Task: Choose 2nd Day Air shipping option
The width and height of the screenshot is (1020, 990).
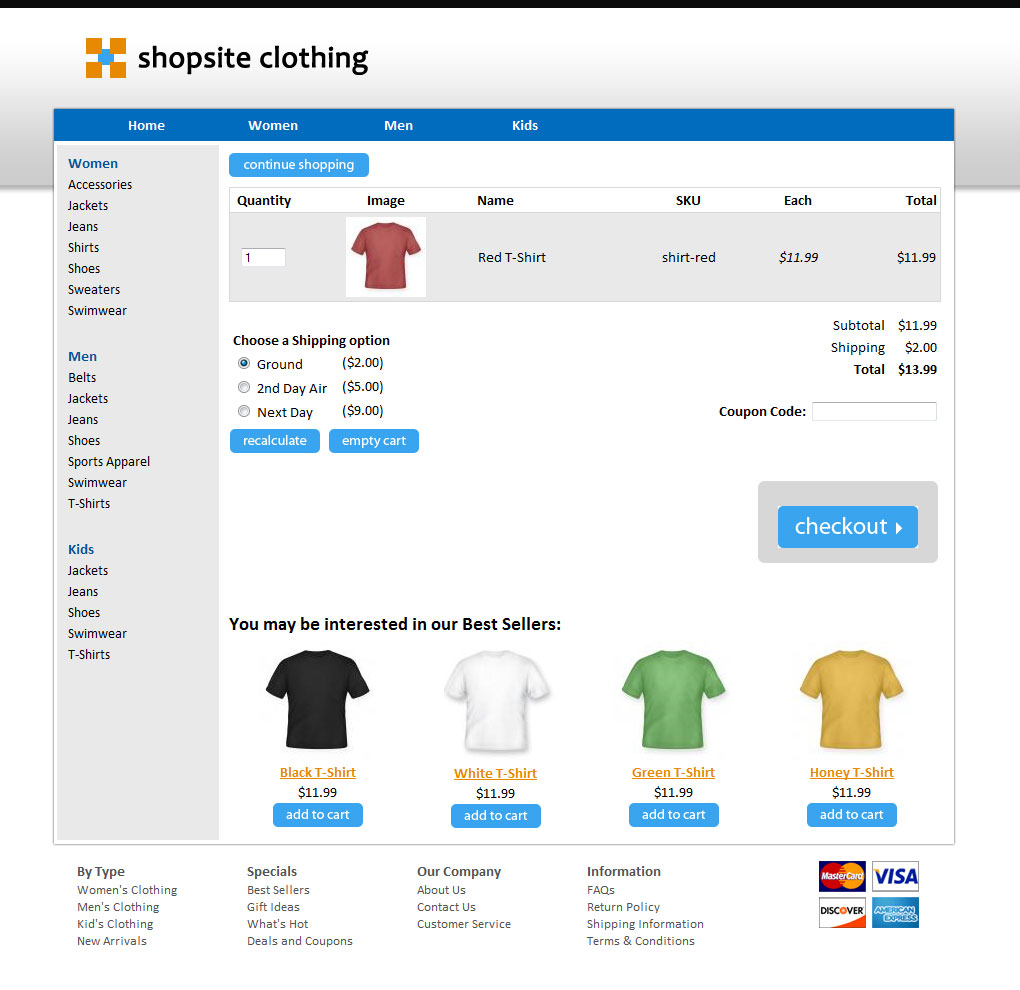Action: click(244, 387)
